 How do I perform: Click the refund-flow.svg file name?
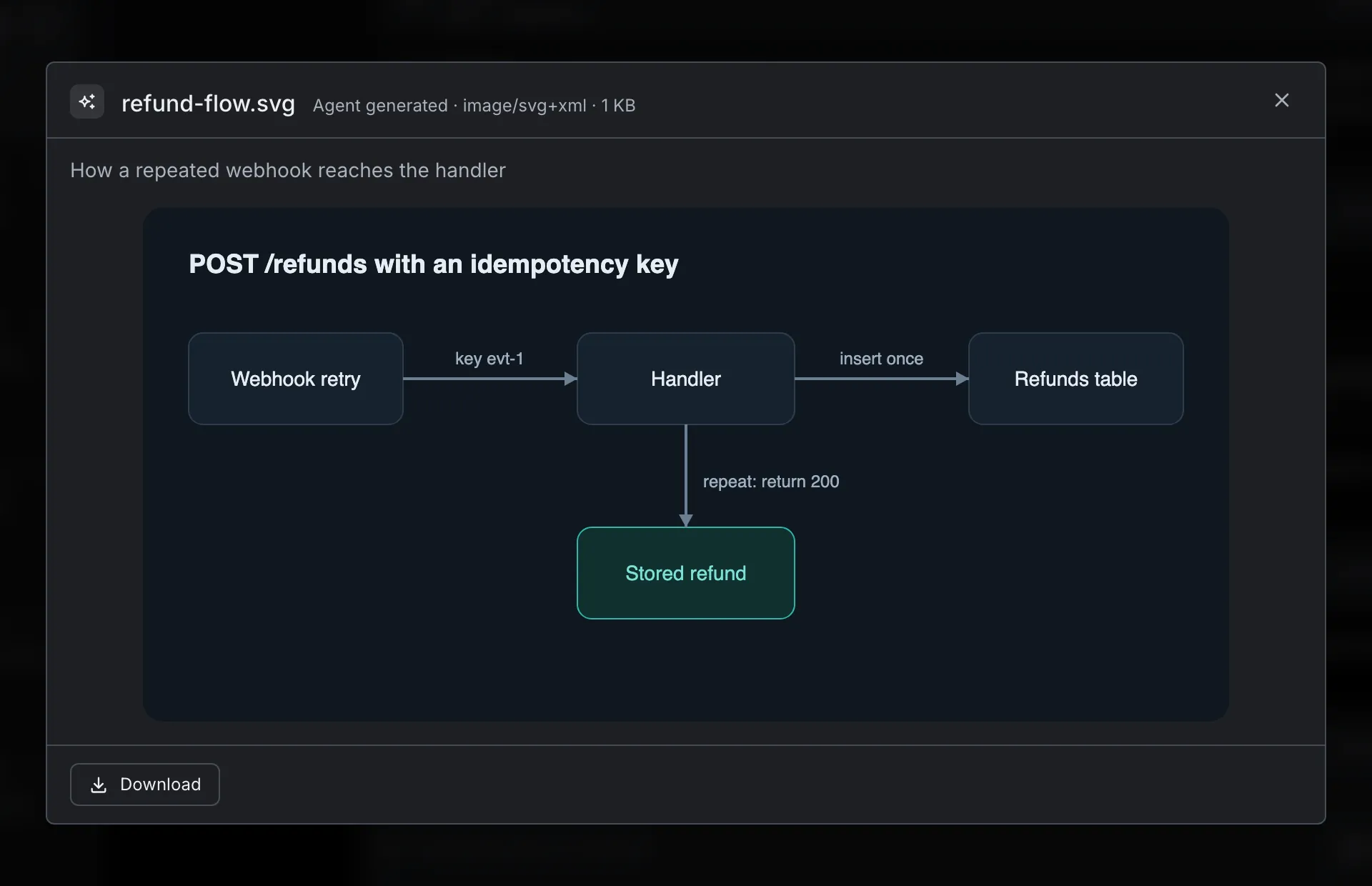point(208,104)
